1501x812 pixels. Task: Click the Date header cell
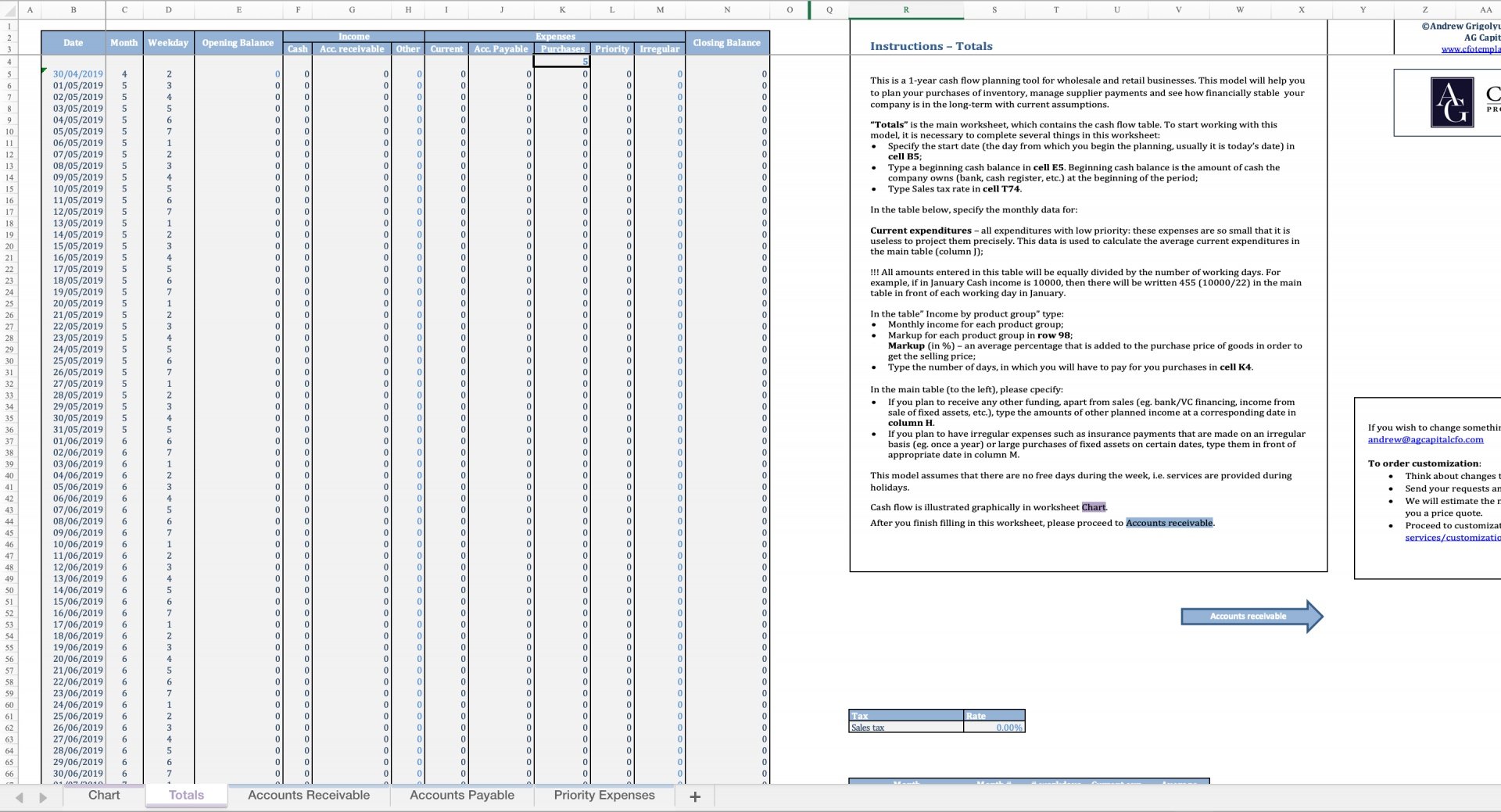point(73,43)
